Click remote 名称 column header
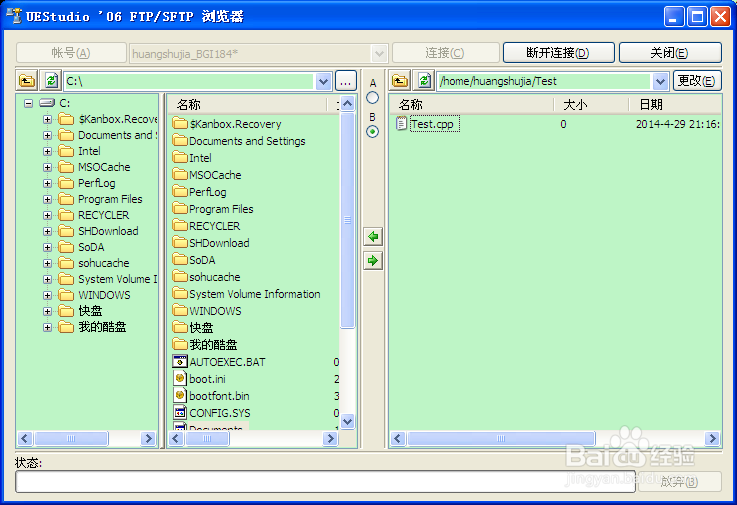737x505 pixels. click(x=471, y=104)
